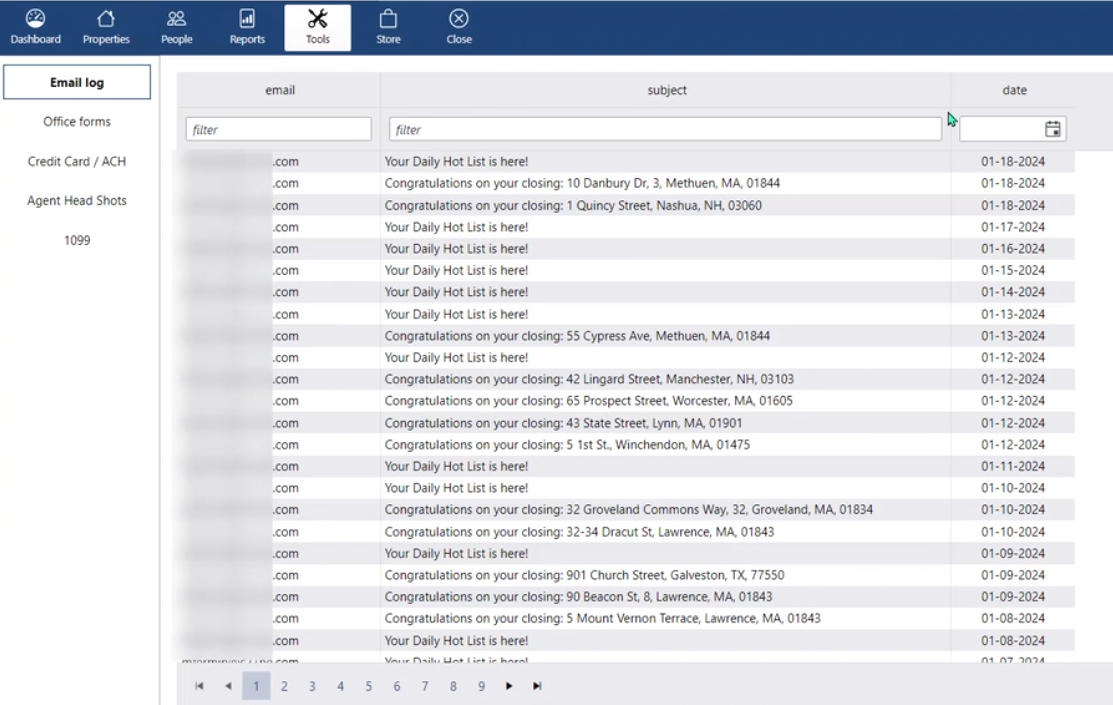Select the 55 Cypress Ave Methuen row
This screenshot has width=1113, height=705.
click(x=625, y=336)
